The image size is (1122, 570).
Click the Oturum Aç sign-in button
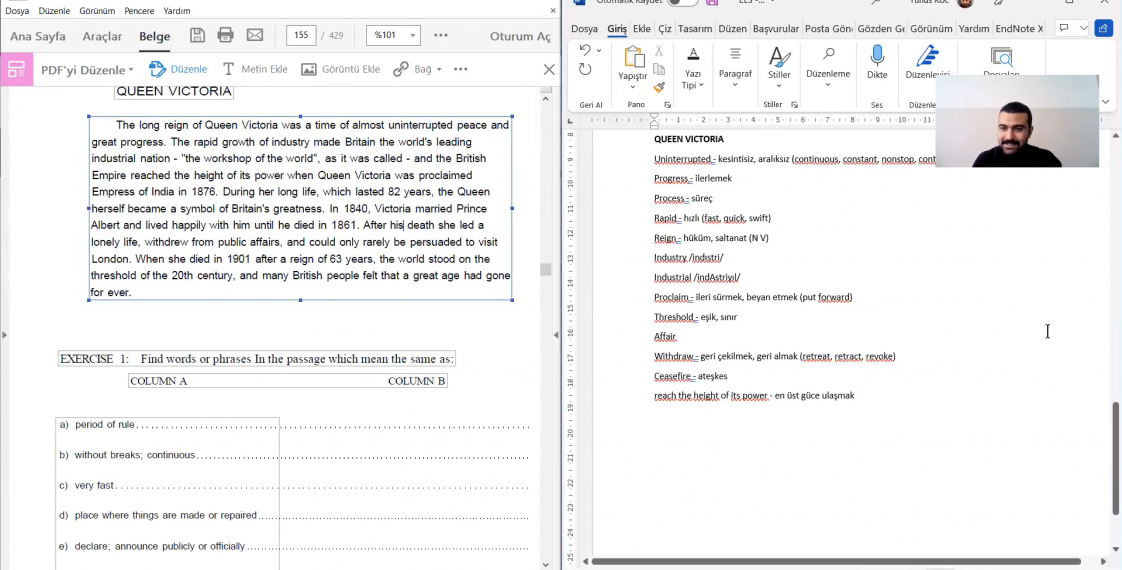tap(520, 36)
